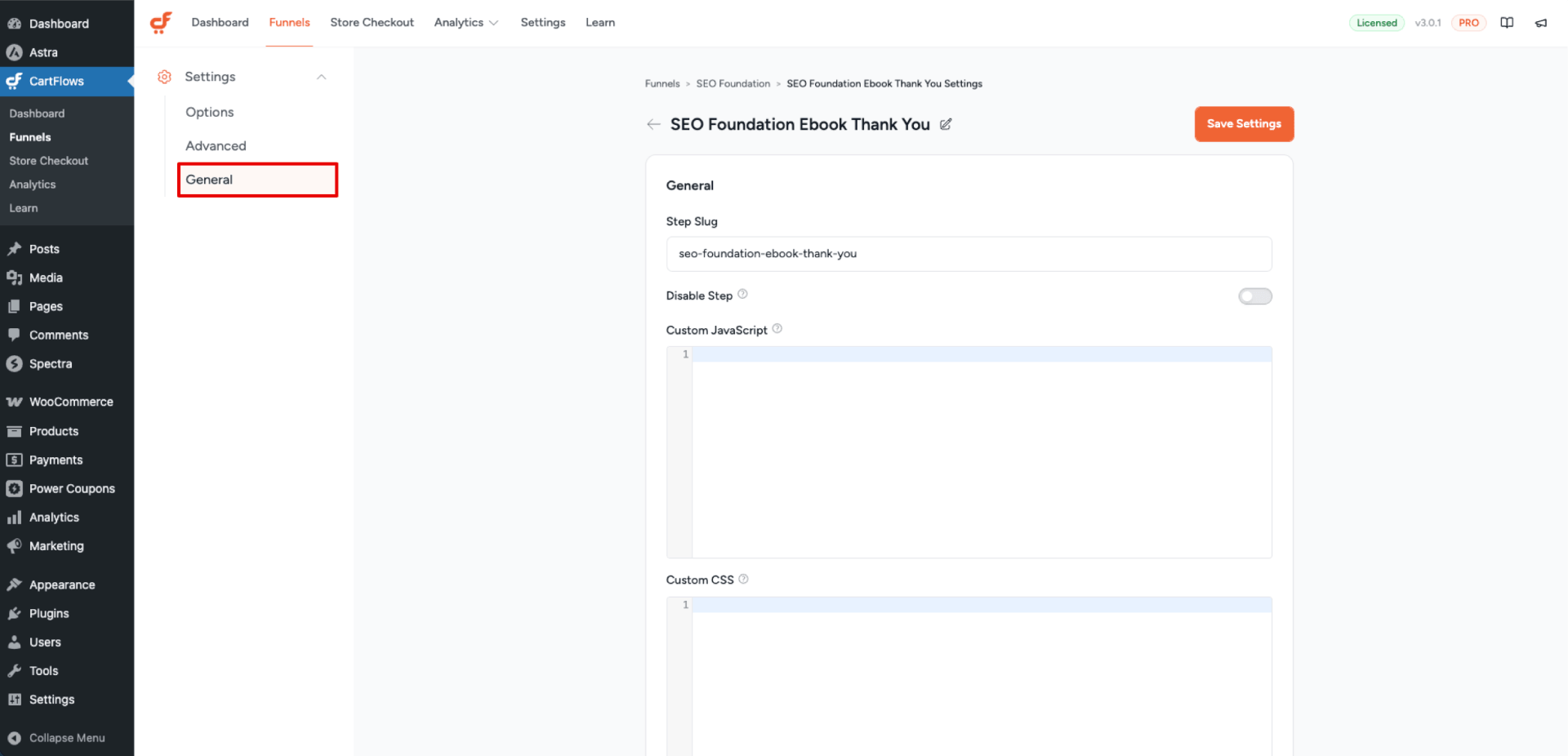This screenshot has height=756, width=1568.
Task: Go back using the left arrow icon
Action: click(x=653, y=124)
